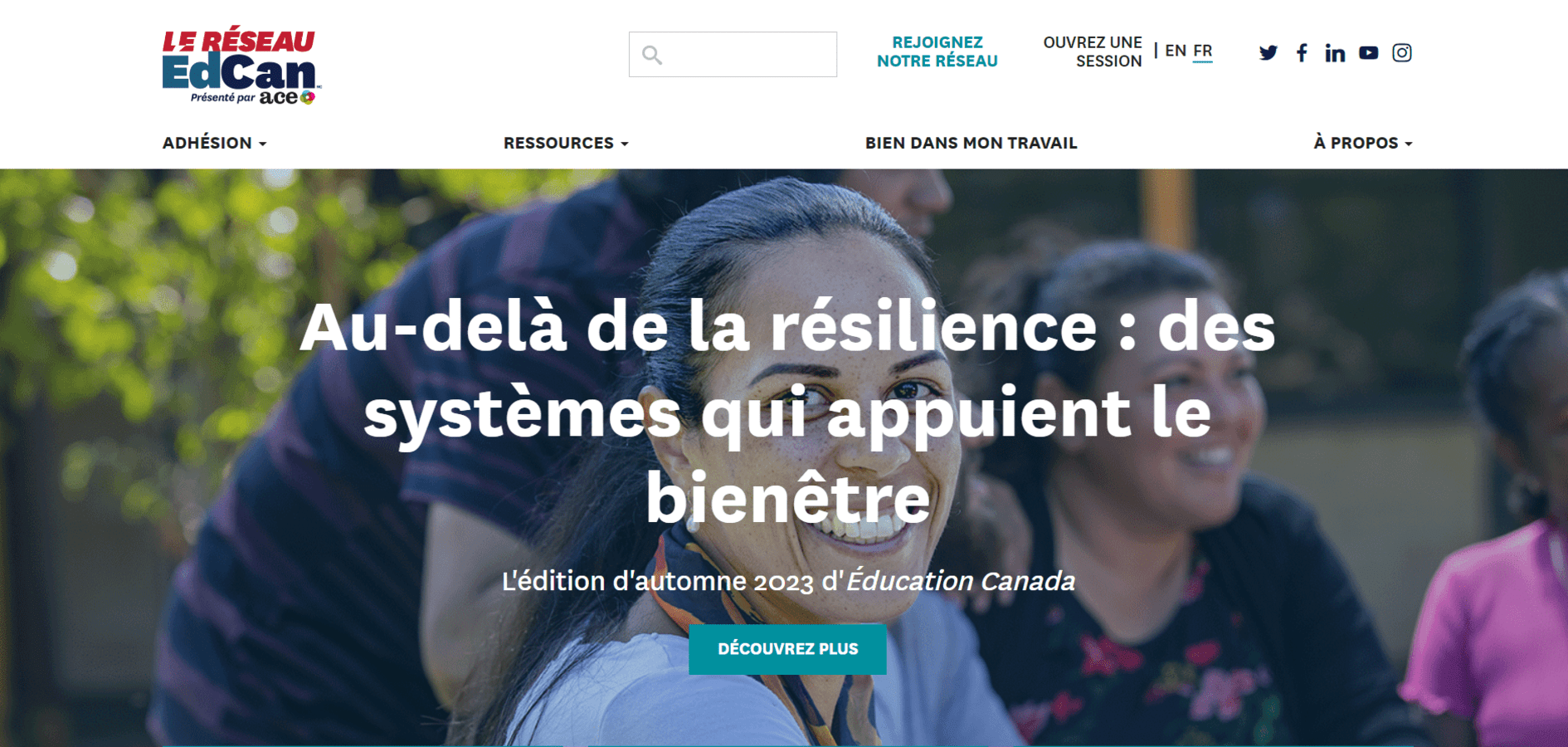Visit the Facebook page icon

[x=1302, y=53]
